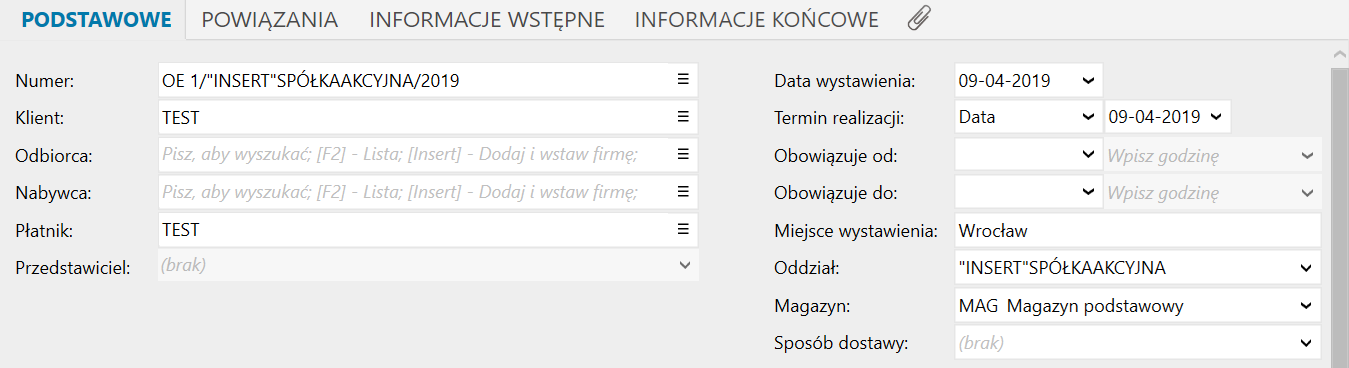1349x368 pixels.
Task: Open the attachments paperclip tab
Action: point(919,19)
